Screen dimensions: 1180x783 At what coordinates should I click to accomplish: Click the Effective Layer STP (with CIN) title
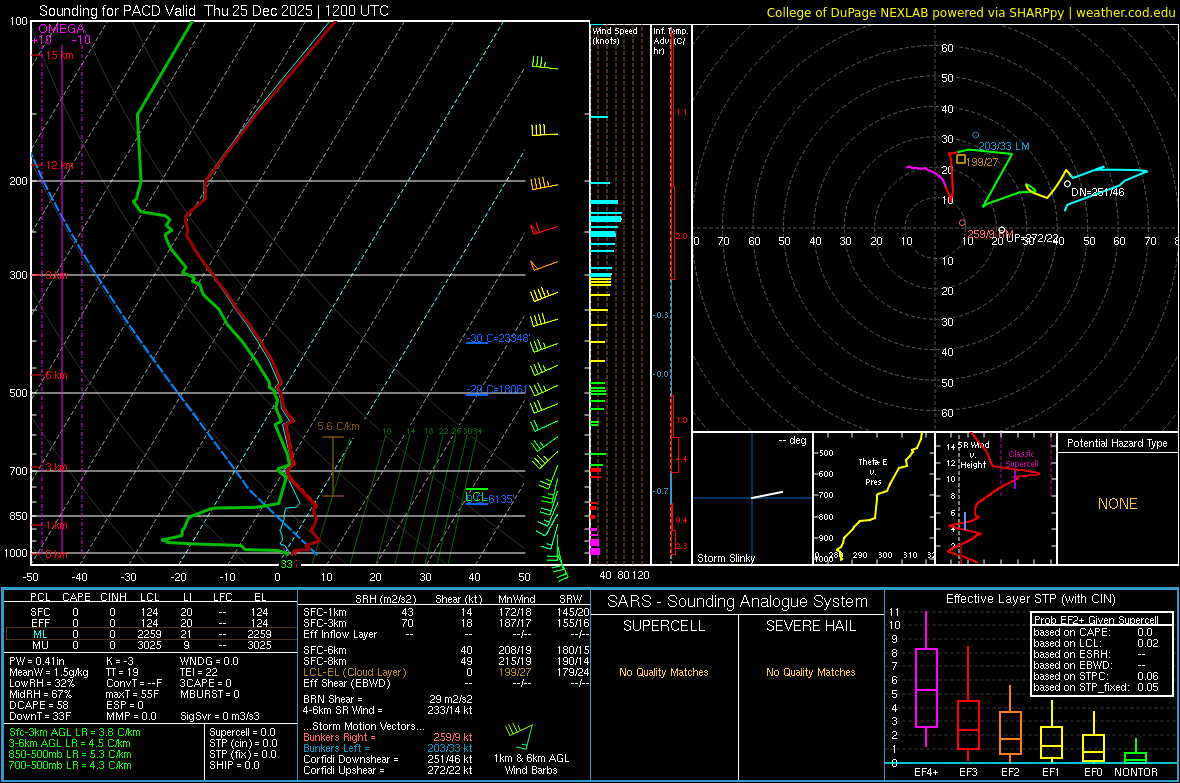[1030, 599]
